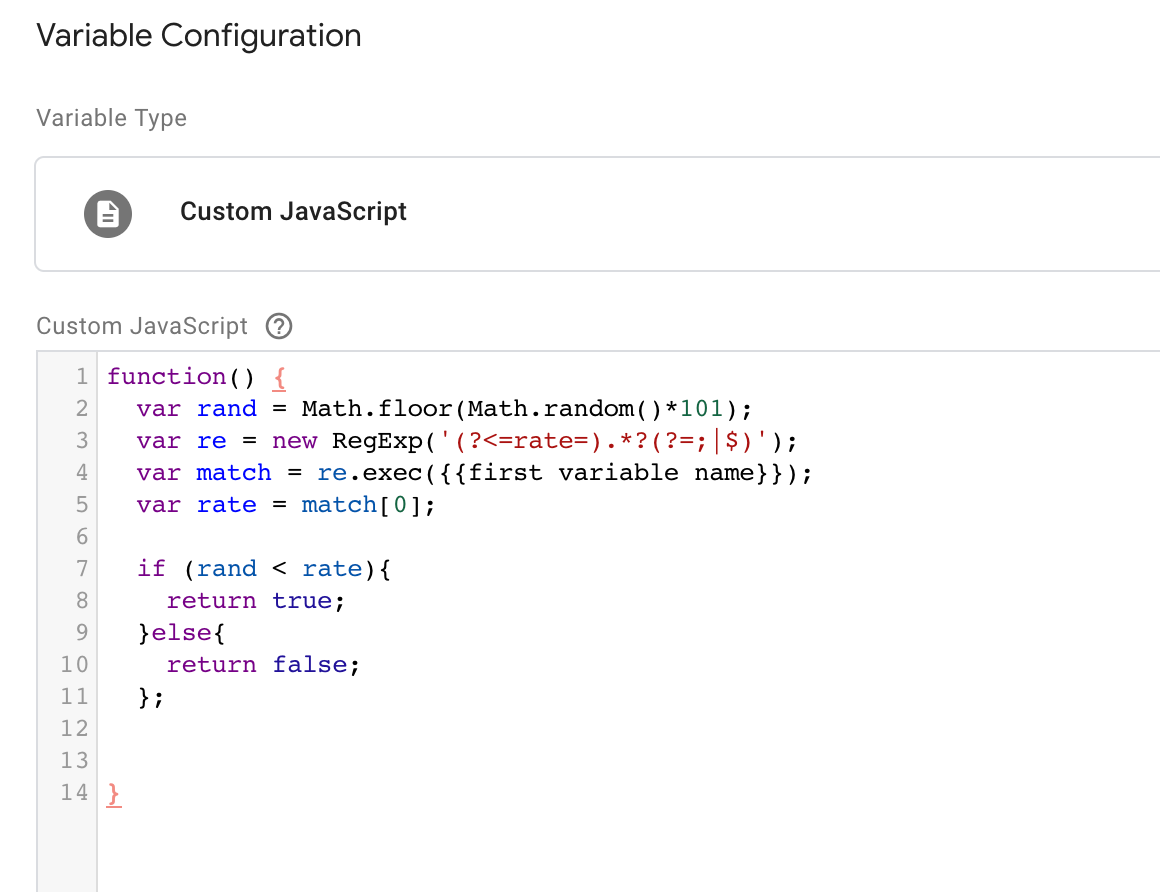Viewport: 1160px width, 892px height.
Task: Click the Custom JavaScript document icon
Action: pyautogui.click(x=108, y=213)
